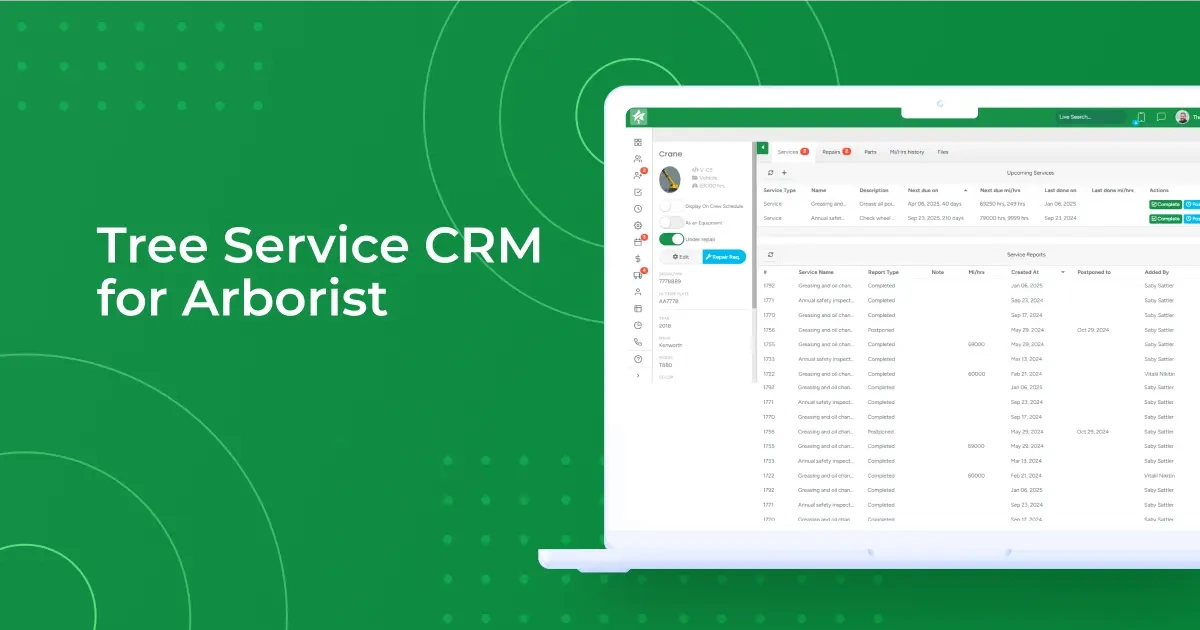Click the plus icon to add a service
The image size is (1200, 630).
(x=784, y=172)
